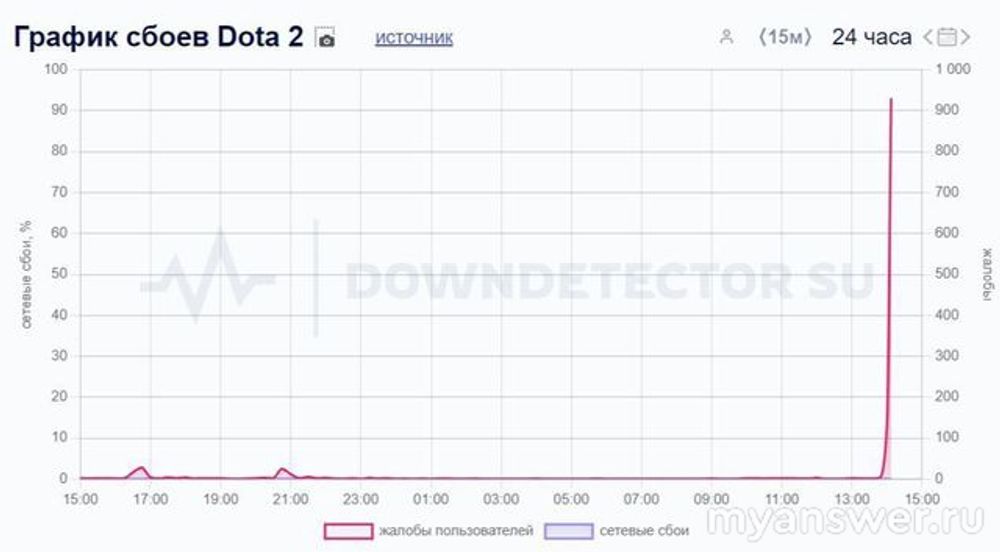The width and height of the screenshot is (1000, 552).
Task: Go to next date with right arrow
Action: coord(965,38)
